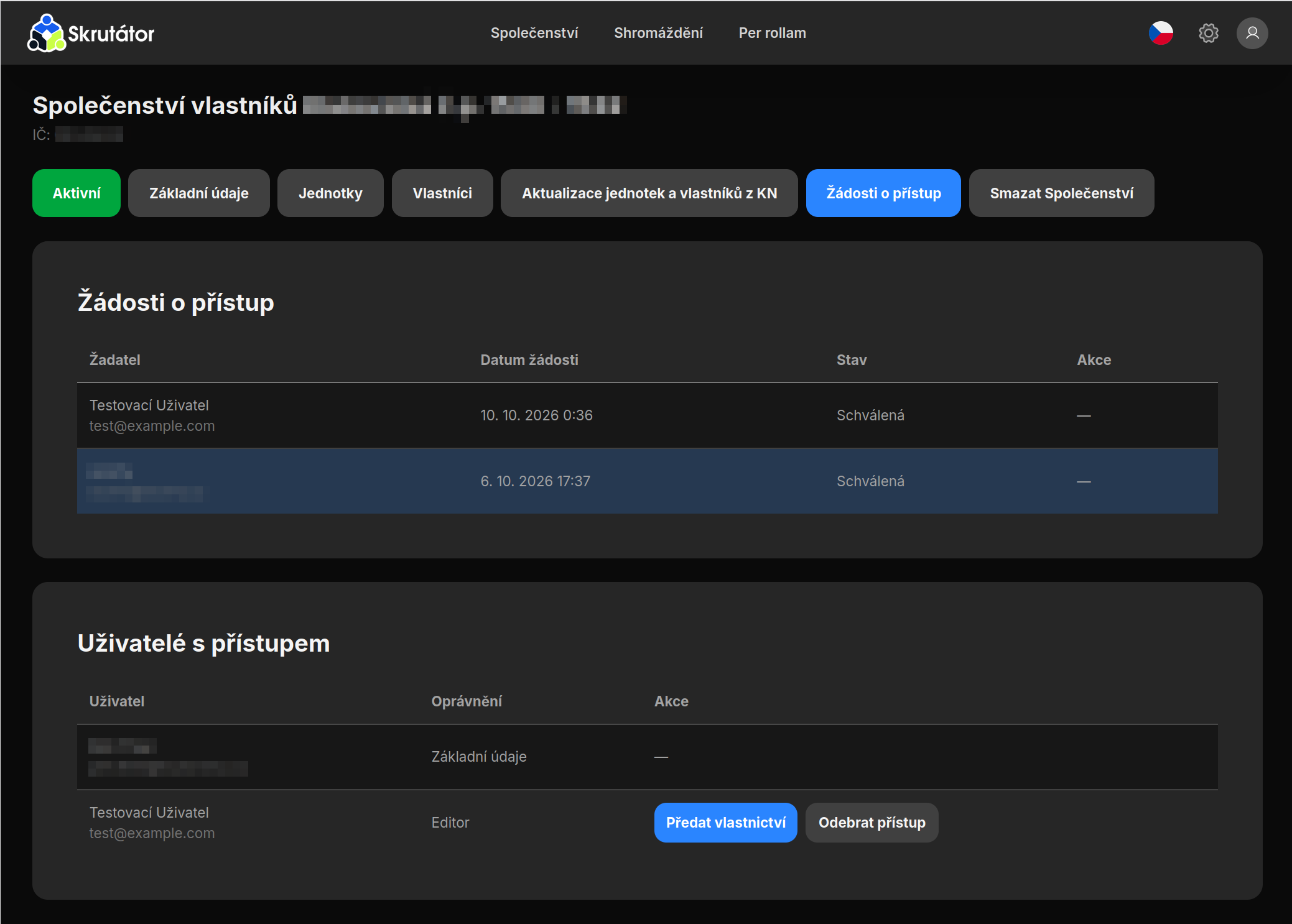Click Stav column header
The height and width of the screenshot is (924, 1292).
(x=852, y=360)
